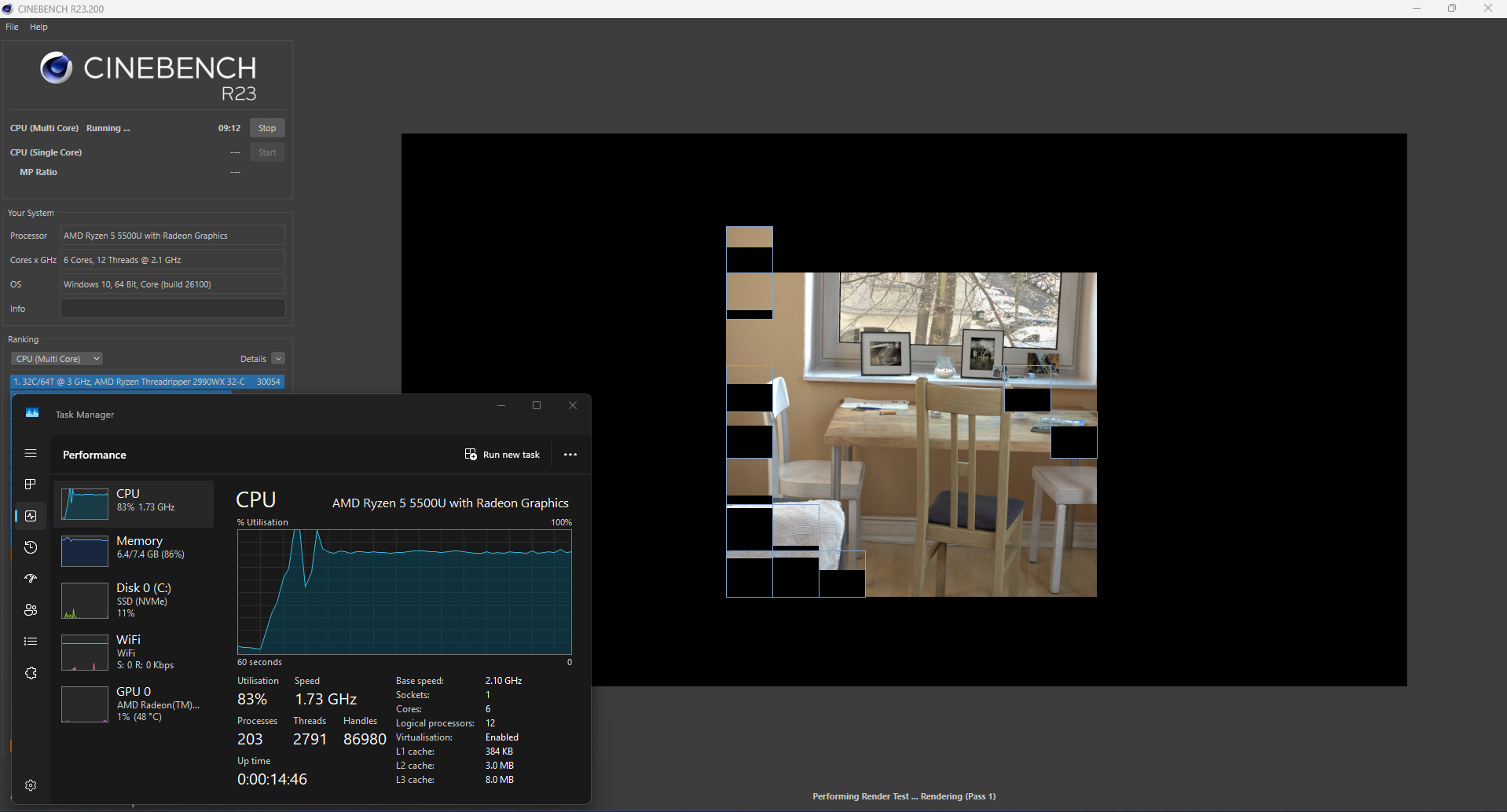Select the Performance page icon in Task Manager
This screenshot has height=812, width=1507.
tap(31, 516)
